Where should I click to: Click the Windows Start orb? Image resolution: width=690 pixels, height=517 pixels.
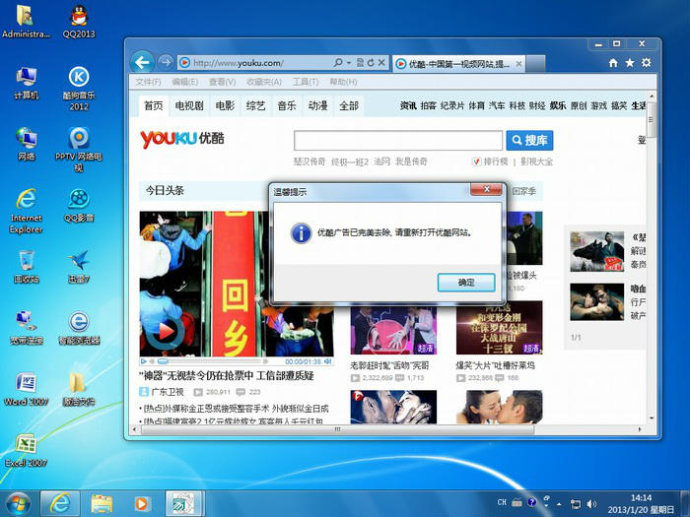pos(18,504)
